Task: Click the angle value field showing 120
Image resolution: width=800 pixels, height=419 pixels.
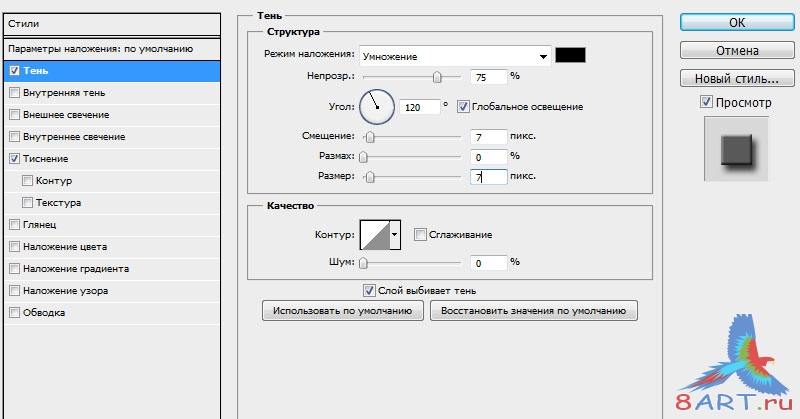Action: 419,107
